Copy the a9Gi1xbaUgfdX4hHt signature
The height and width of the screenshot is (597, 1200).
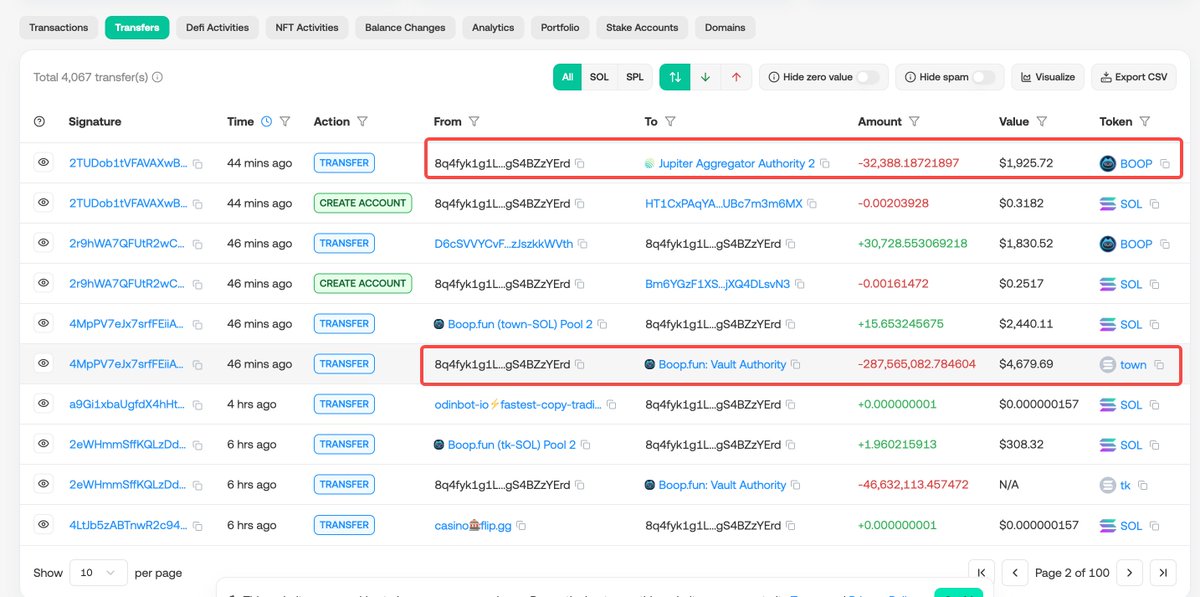click(198, 405)
